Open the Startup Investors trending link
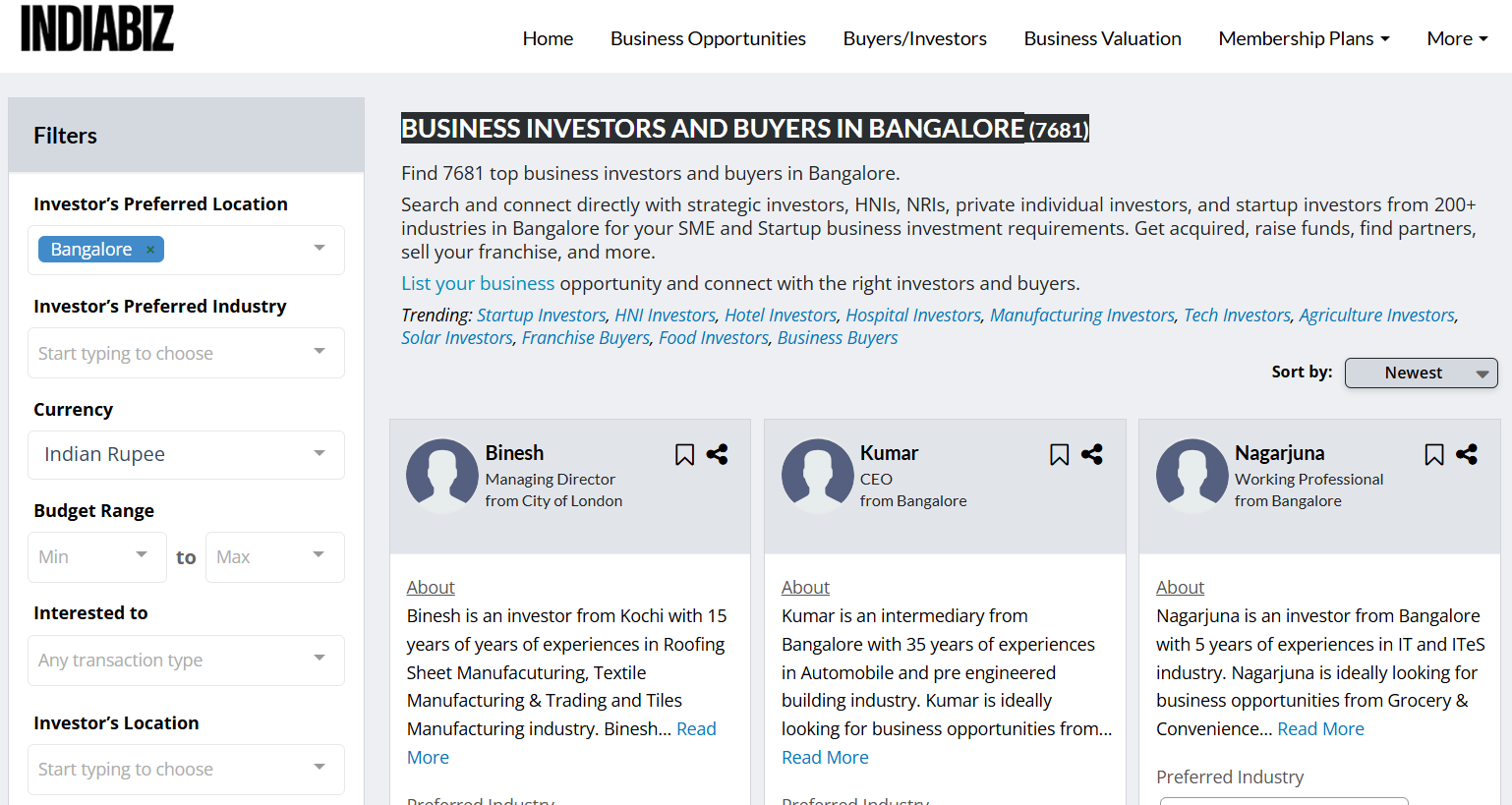1512x805 pixels. coord(541,315)
